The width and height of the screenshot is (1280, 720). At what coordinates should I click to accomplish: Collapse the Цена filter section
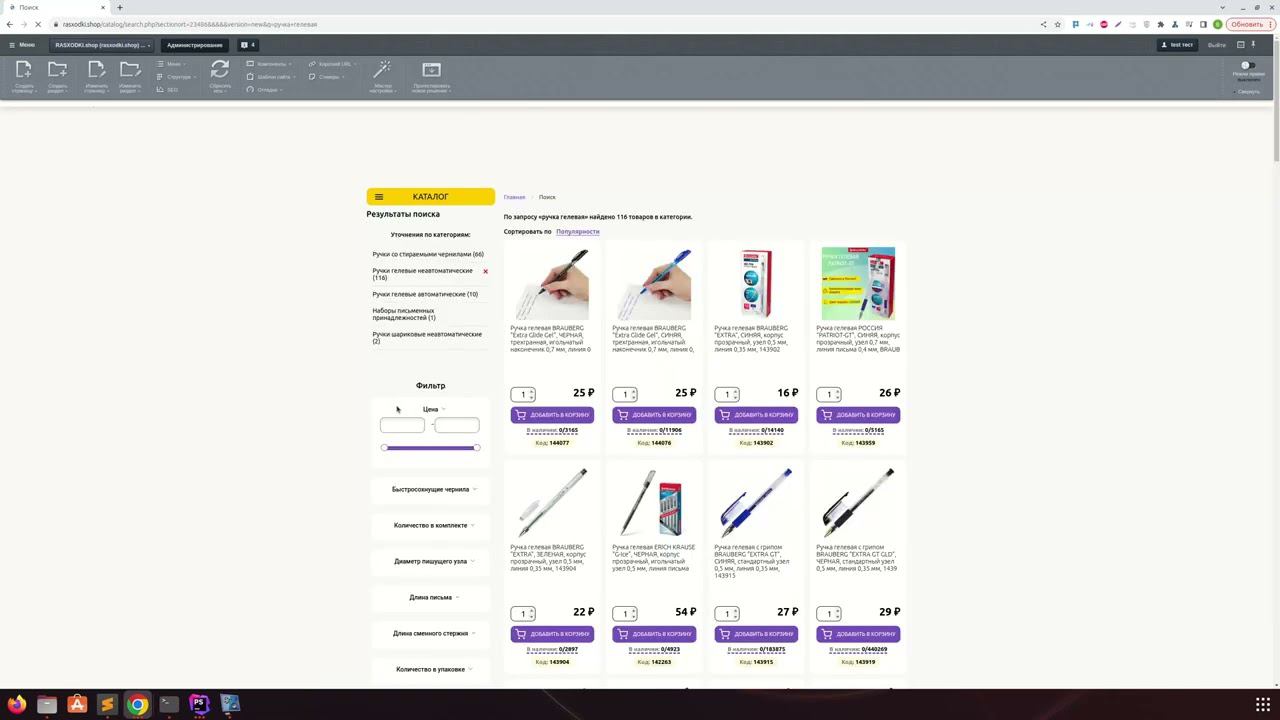(434, 409)
